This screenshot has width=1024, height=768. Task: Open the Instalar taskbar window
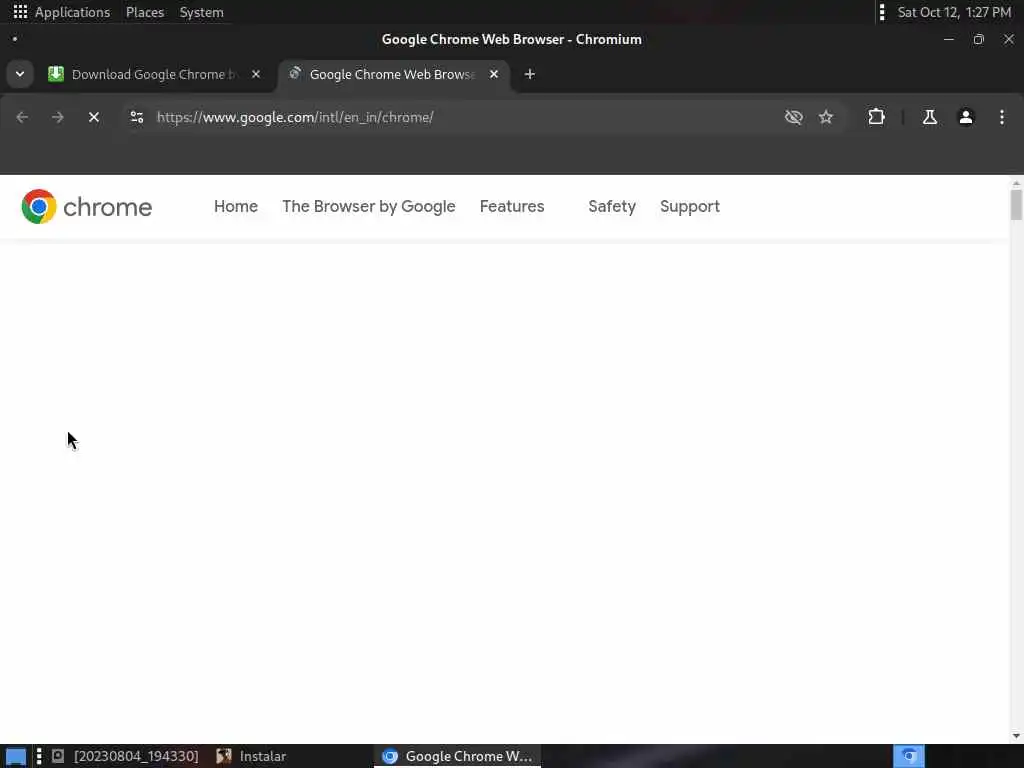coord(251,756)
